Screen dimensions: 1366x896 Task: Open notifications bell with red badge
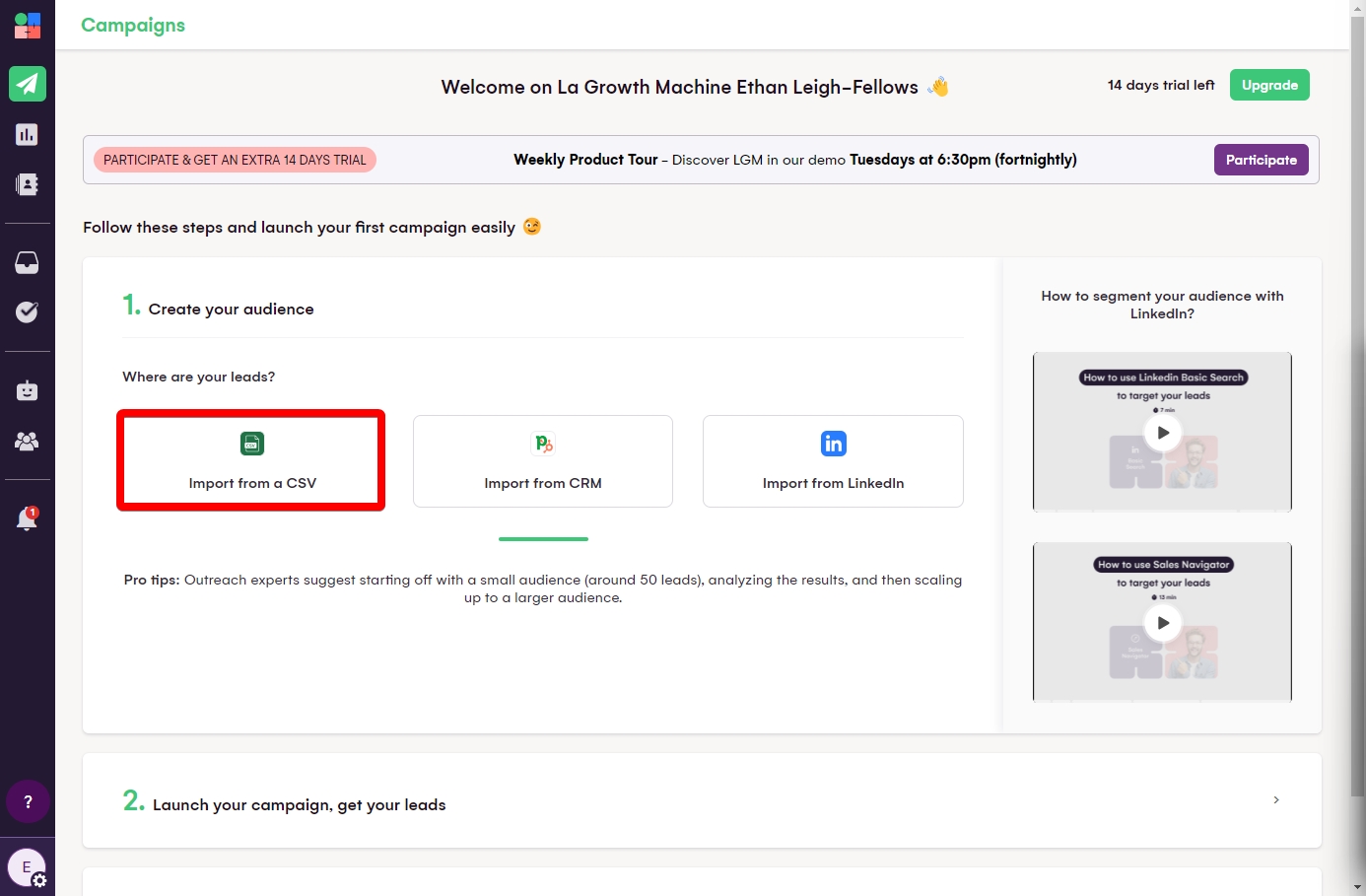28,518
